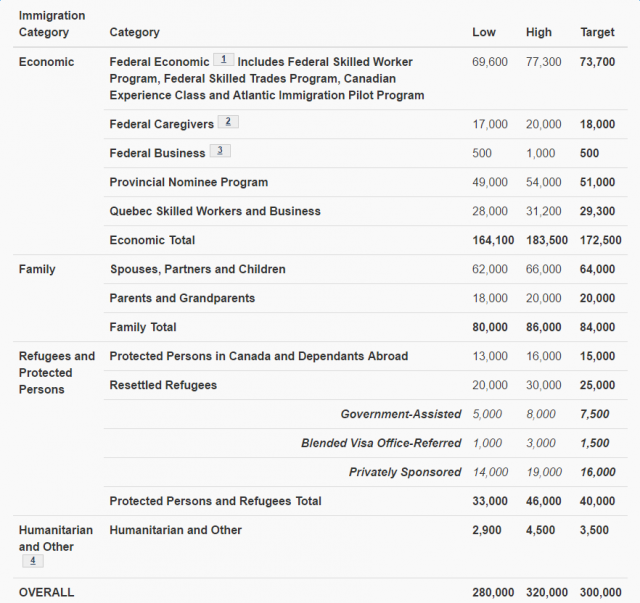Viewport: 640px width, 603px height.
Task: Open footnote 2 beside Federal Caregivers
Action: (x=228, y=123)
